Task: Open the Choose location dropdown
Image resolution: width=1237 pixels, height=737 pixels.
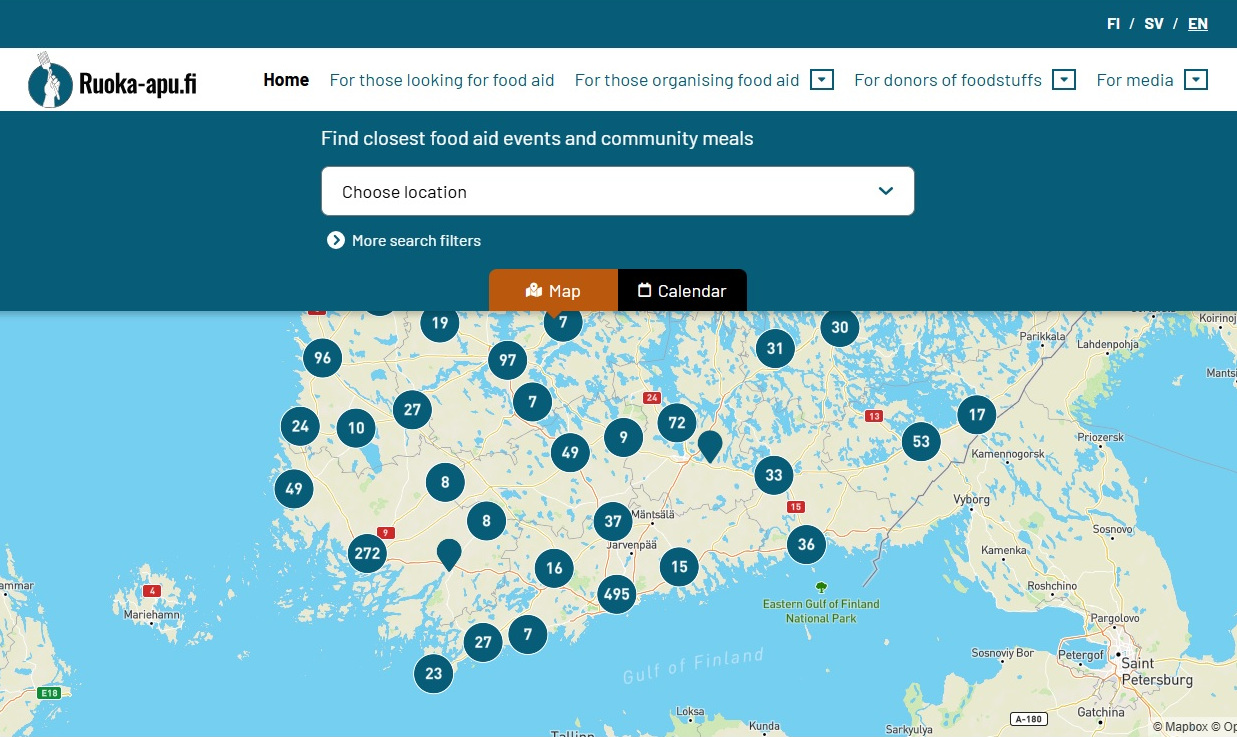Action: click(617, 191)
